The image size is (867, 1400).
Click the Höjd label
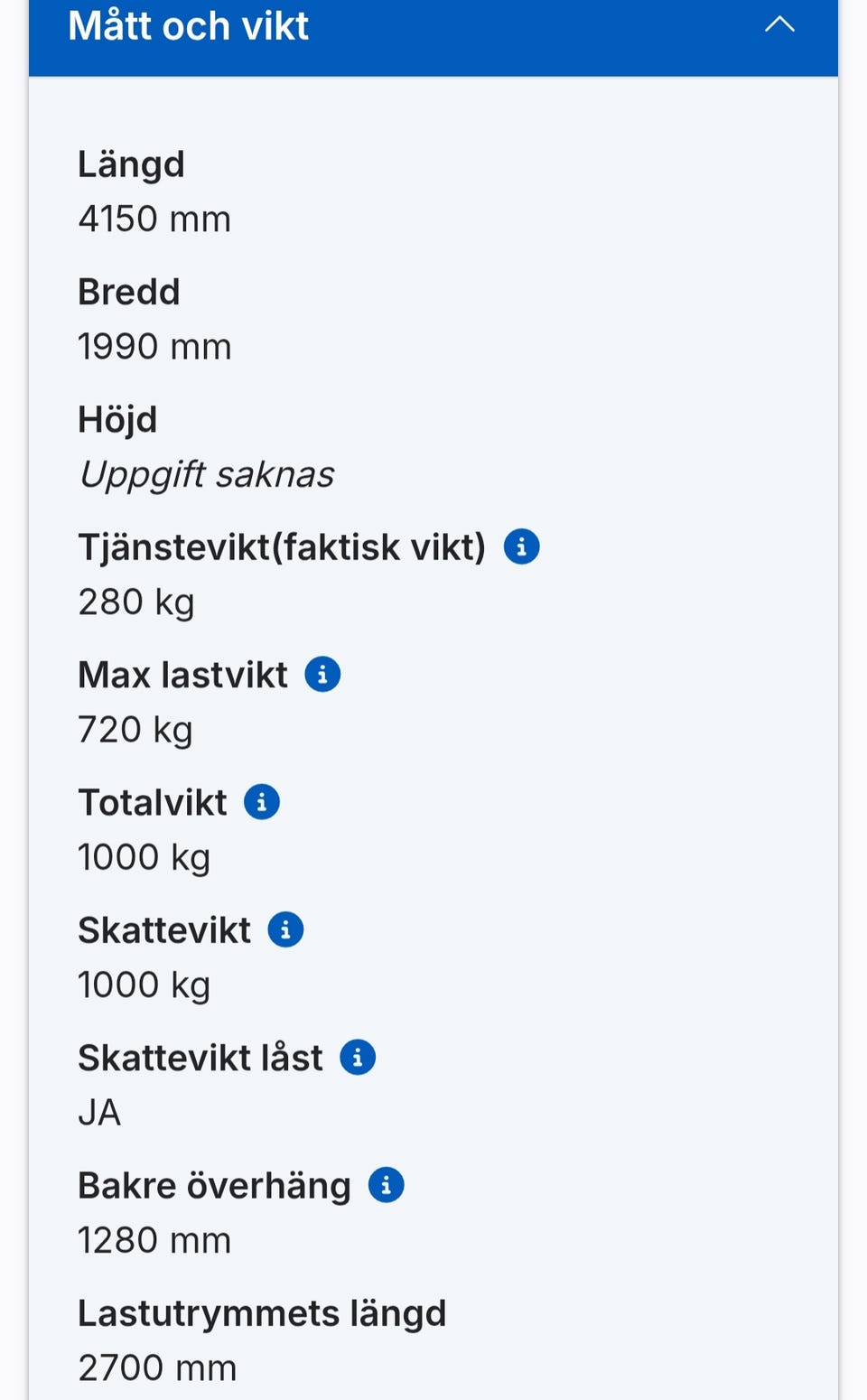[117, 419]
